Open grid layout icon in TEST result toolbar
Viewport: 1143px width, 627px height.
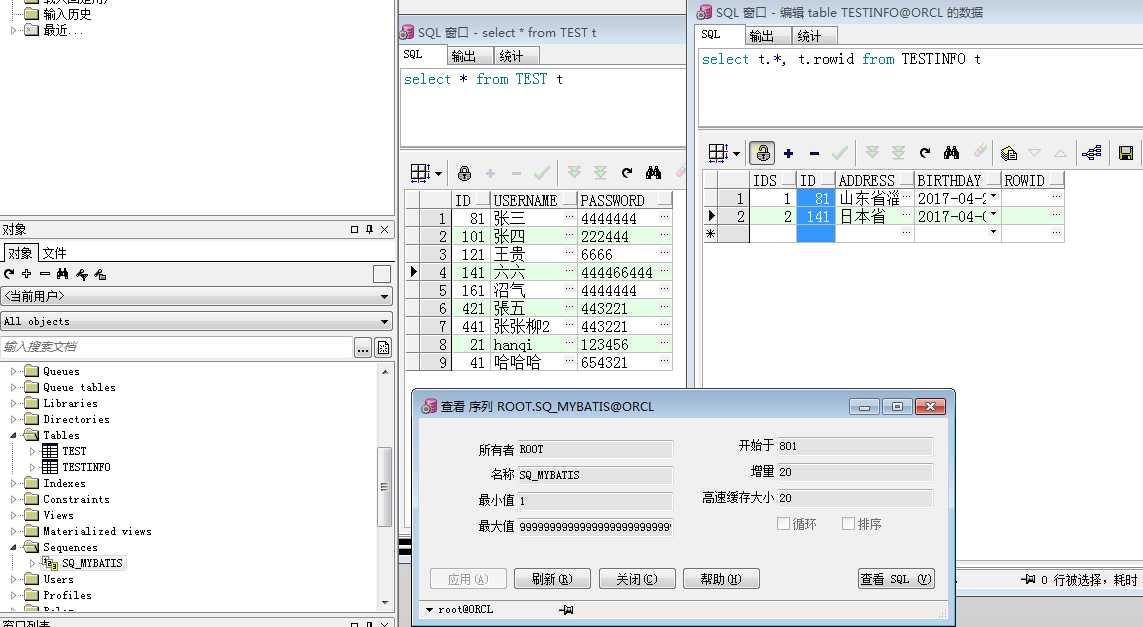point(420,173)
